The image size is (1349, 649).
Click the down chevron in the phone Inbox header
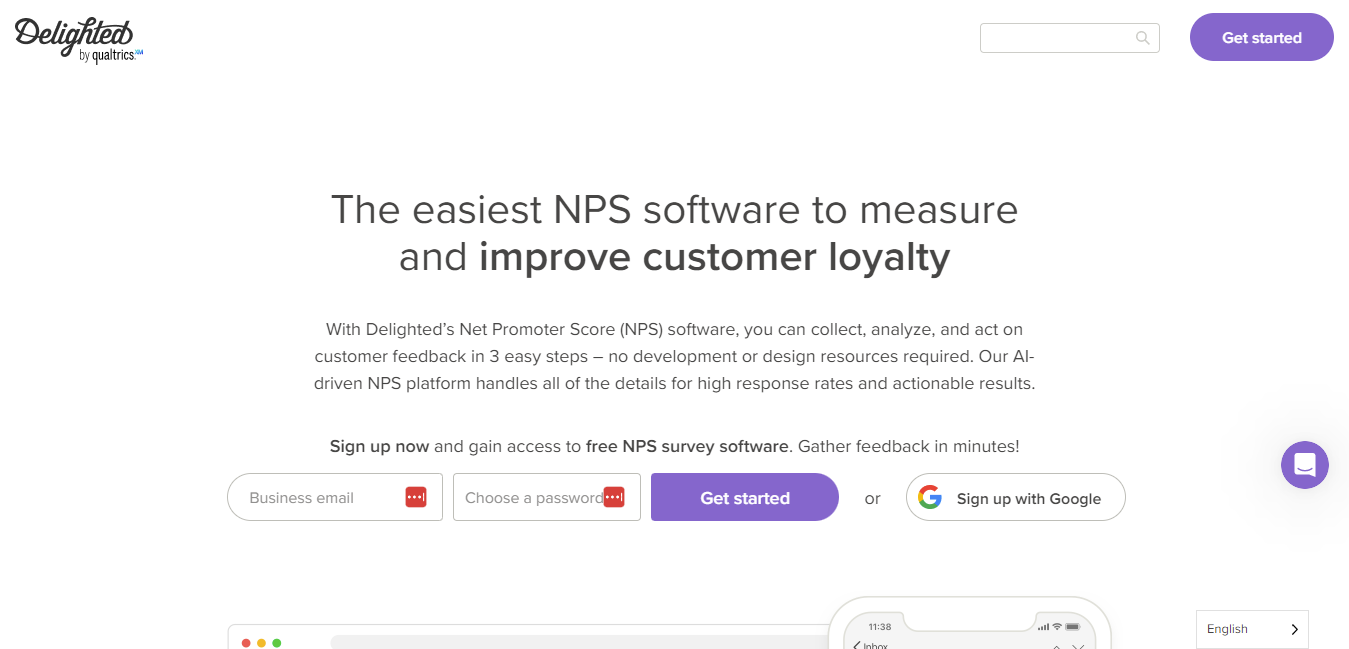pyautogui.click(x=1079, y=648)
